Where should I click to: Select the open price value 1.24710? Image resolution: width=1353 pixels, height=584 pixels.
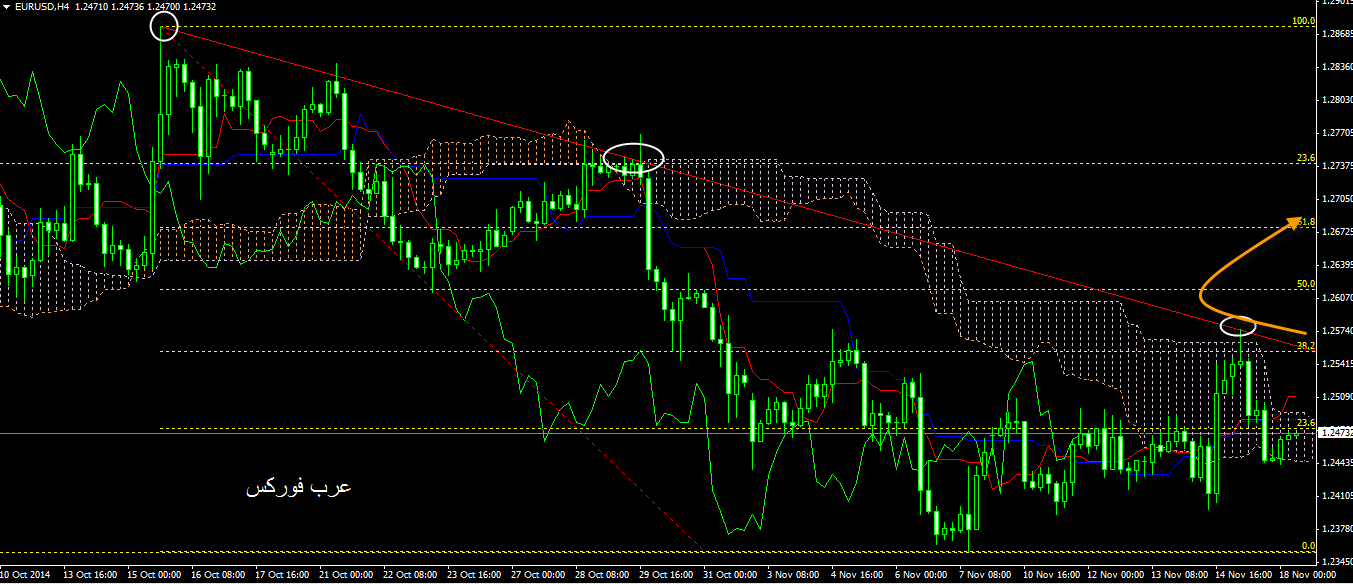click(x=92, y=7)
